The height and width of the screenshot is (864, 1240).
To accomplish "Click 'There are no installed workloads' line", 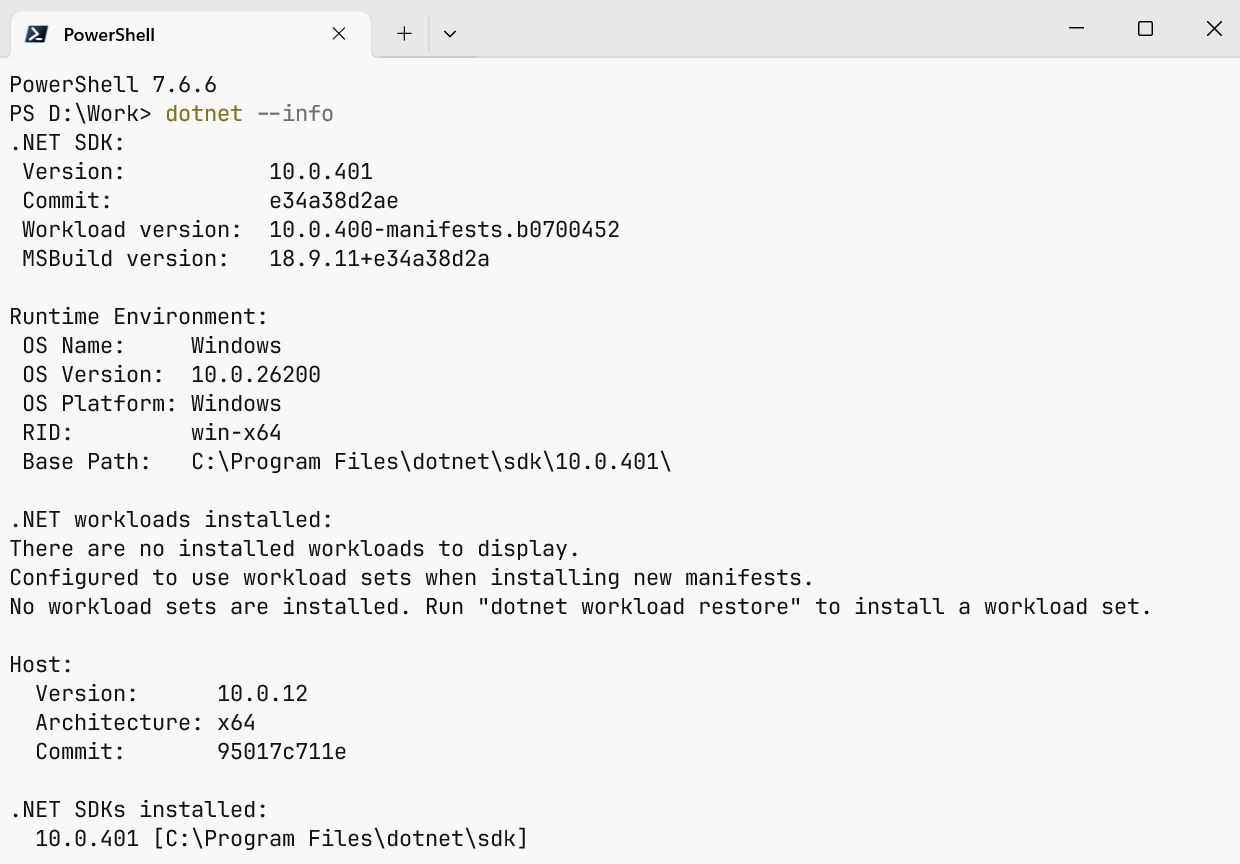I will 295,549.
